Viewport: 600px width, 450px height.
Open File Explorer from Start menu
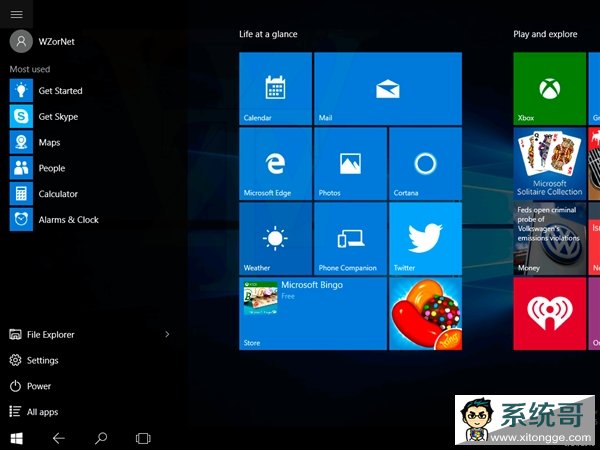point(51,334)
